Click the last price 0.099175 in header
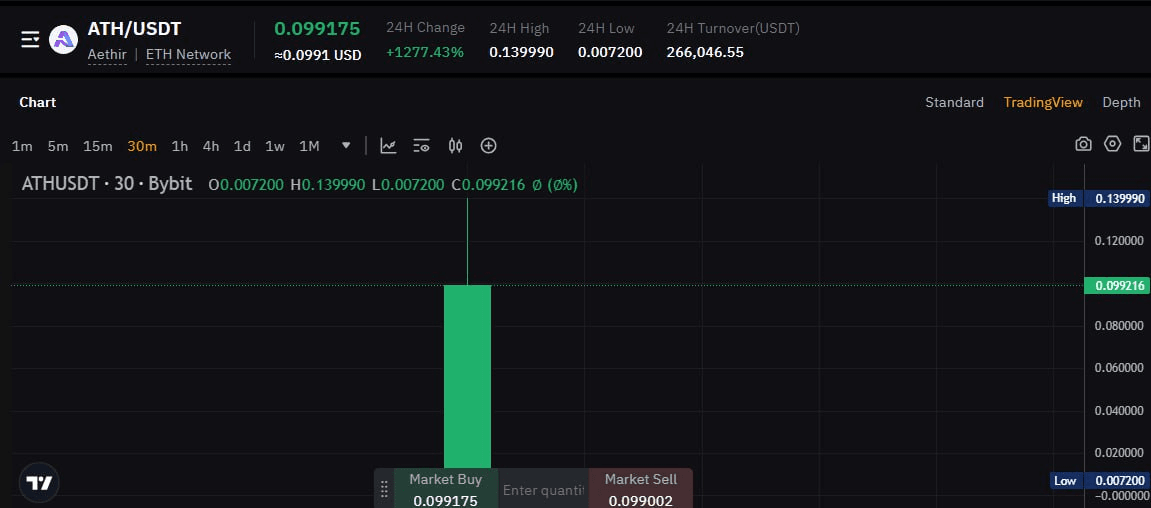 point(317,29)
